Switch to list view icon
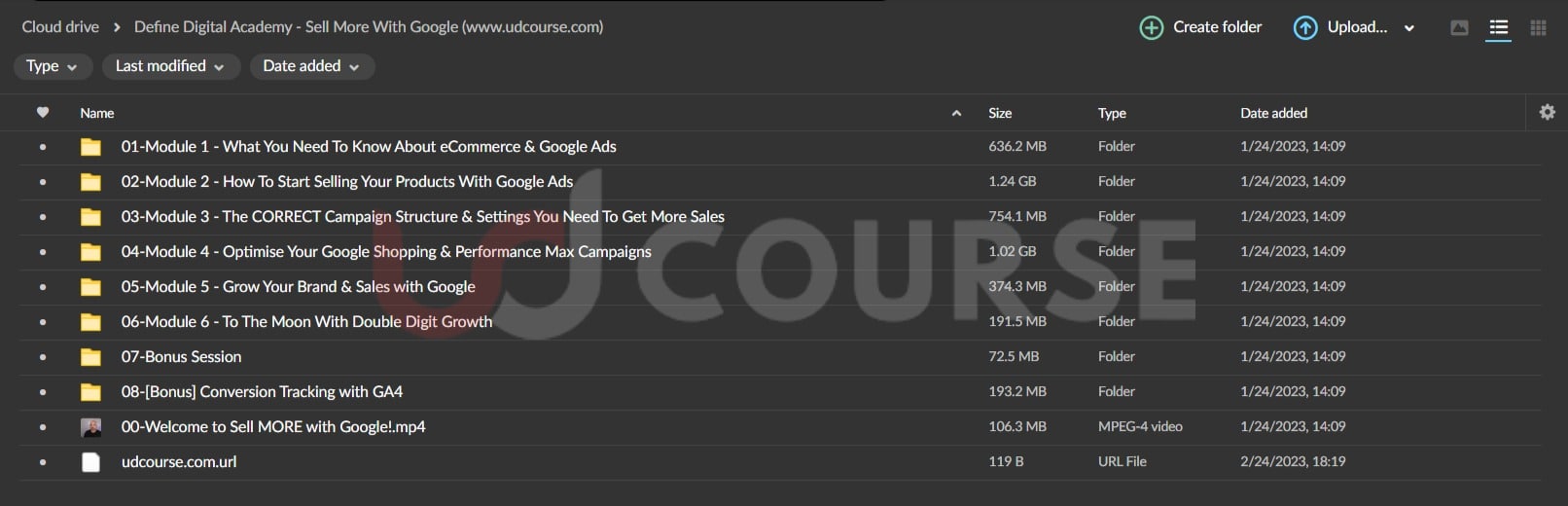Viewport: 1568px width, 506px height. click(x=1498, y=28)
